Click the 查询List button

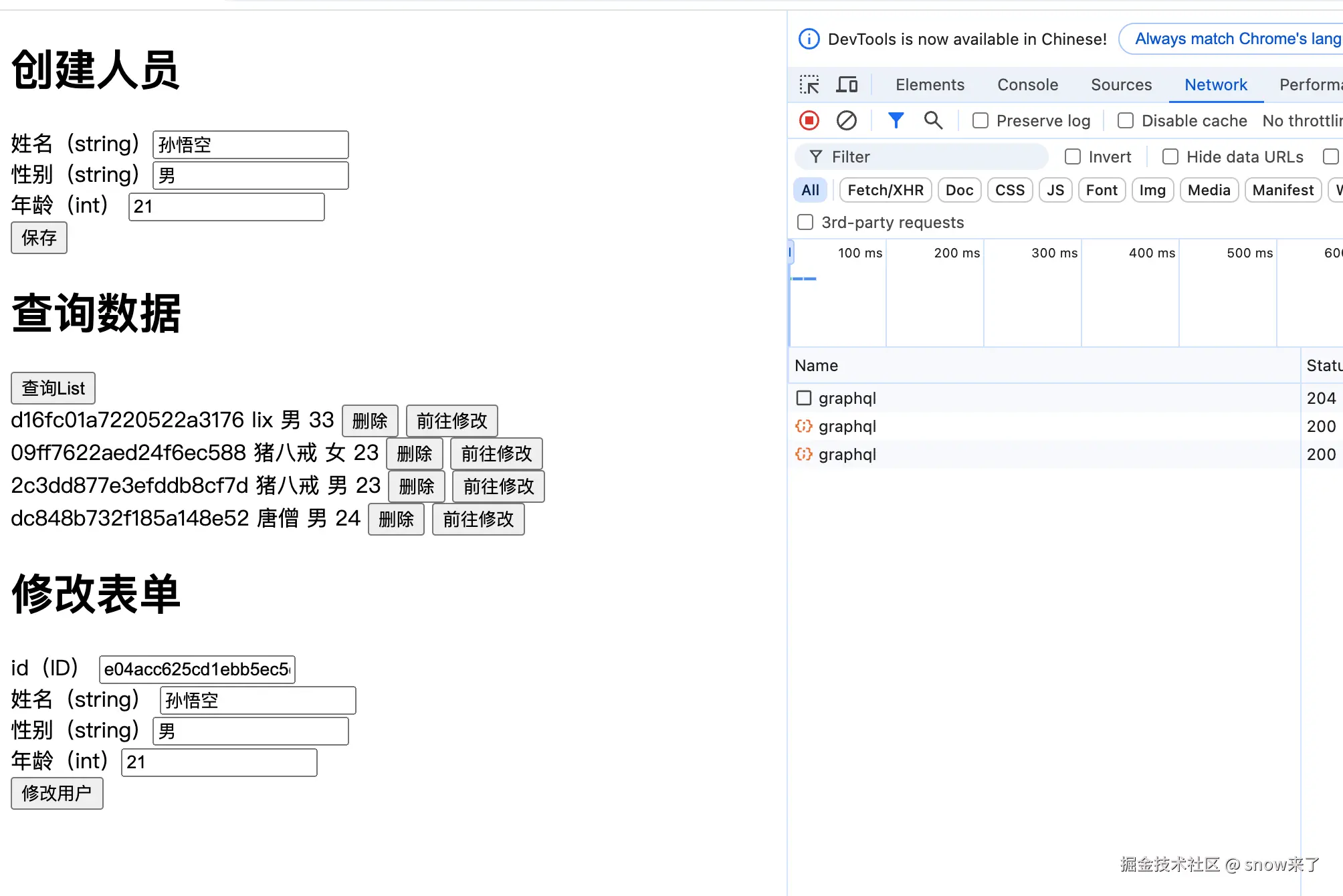pyautogui.click(x=54, y=388)
